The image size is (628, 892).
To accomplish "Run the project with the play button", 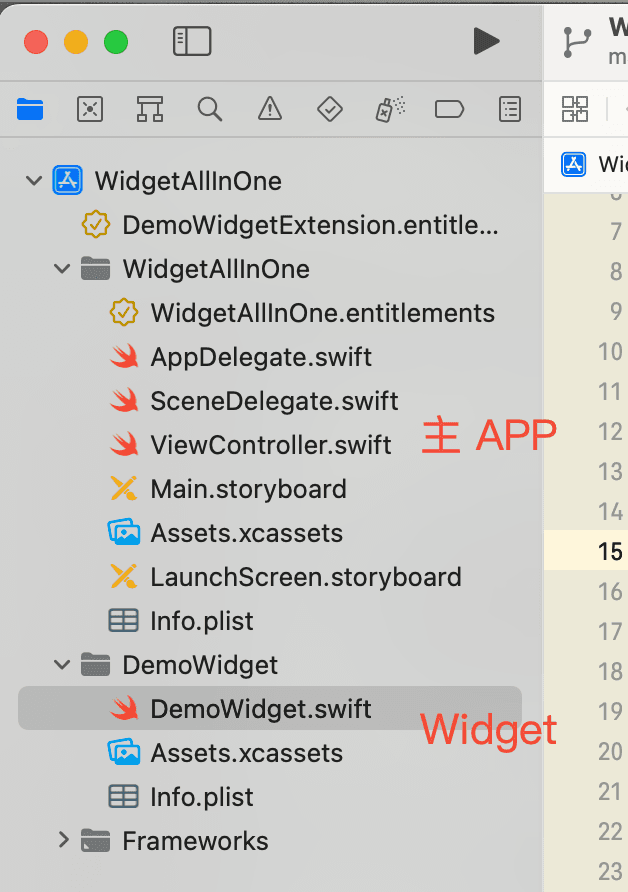I will tap(486, 42).
